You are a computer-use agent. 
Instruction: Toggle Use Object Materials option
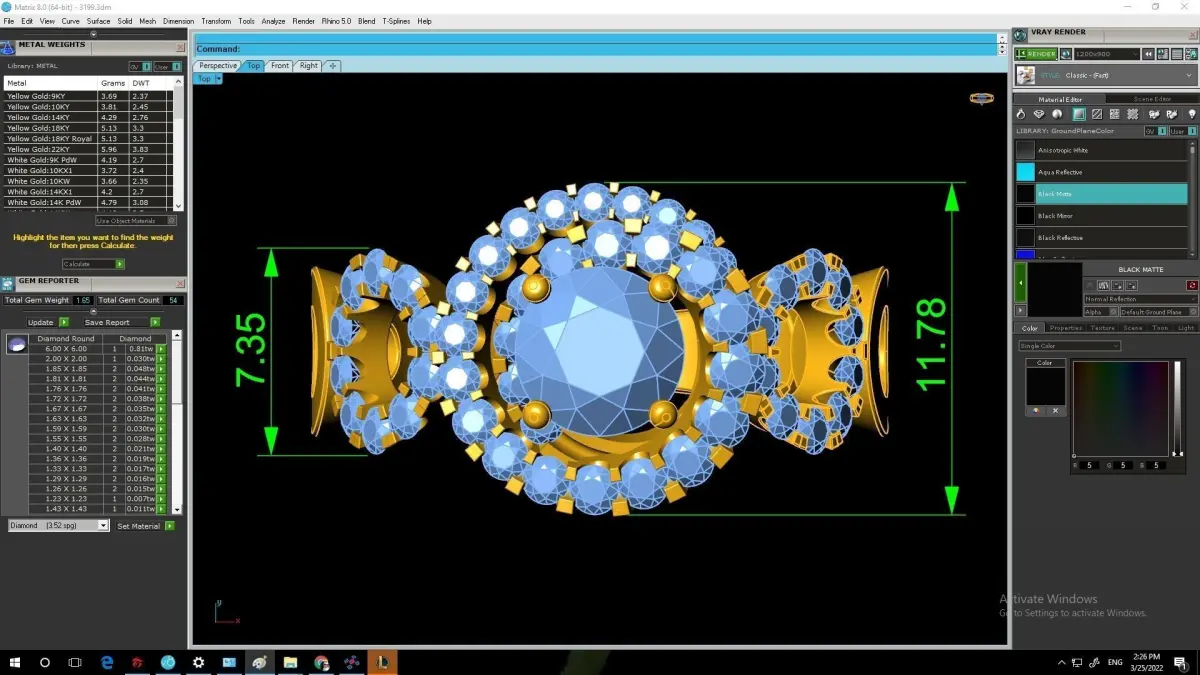coord(137,221)
